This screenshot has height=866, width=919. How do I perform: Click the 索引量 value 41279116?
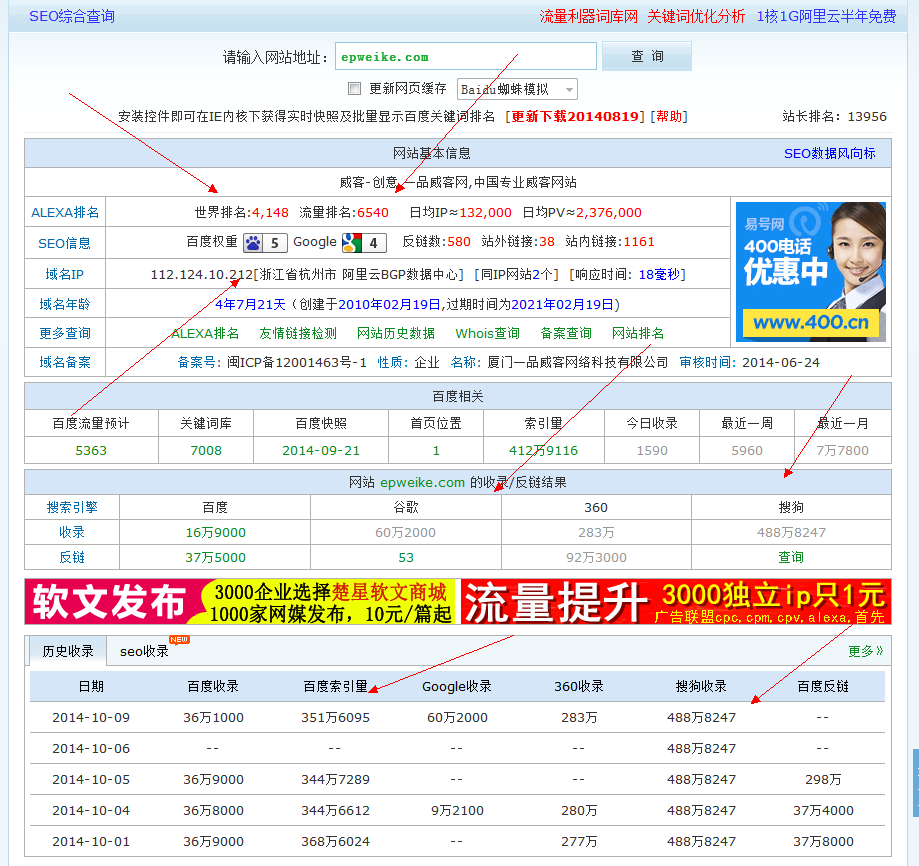click(x=543, y=451)
